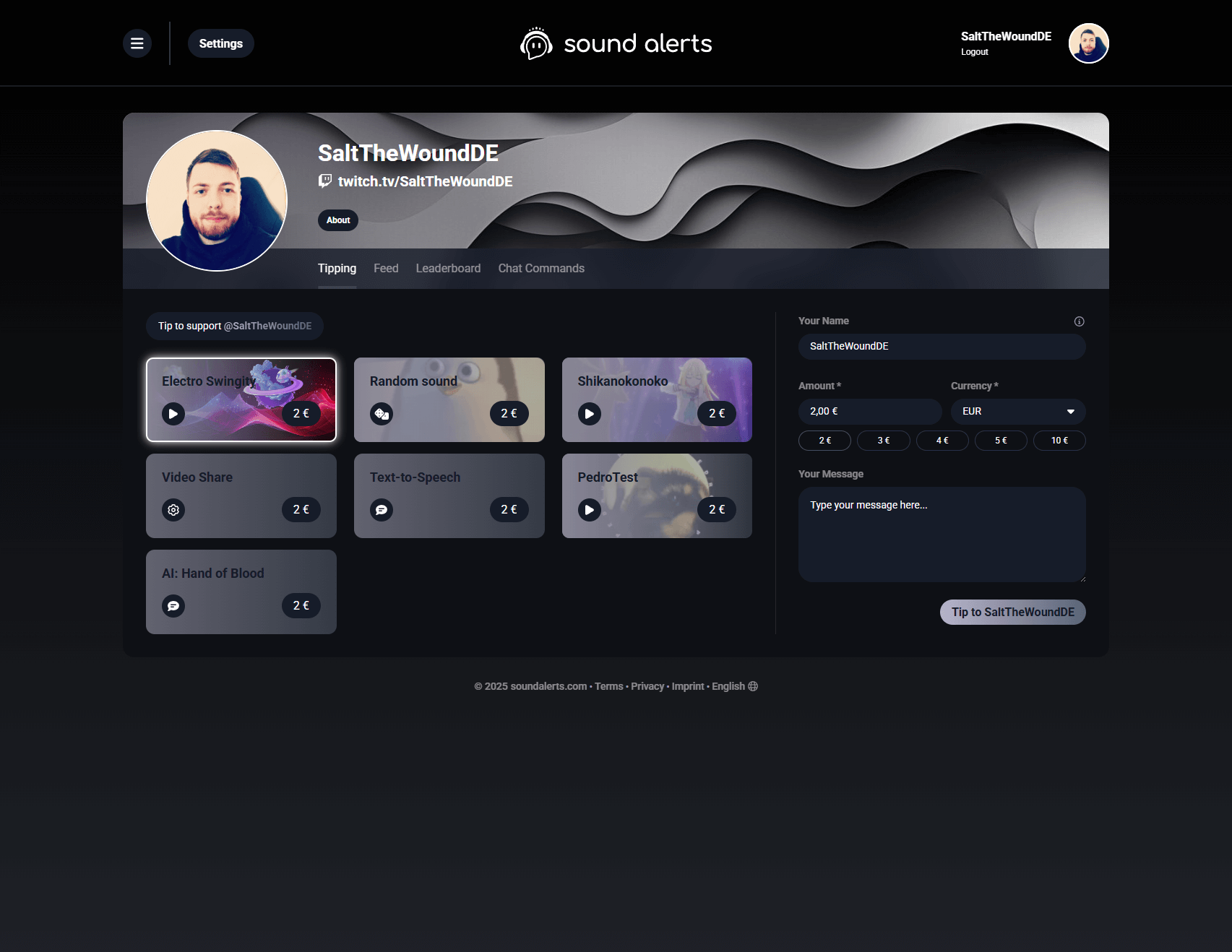Play the Shikanokonoko sound preview

click(590, 414)
